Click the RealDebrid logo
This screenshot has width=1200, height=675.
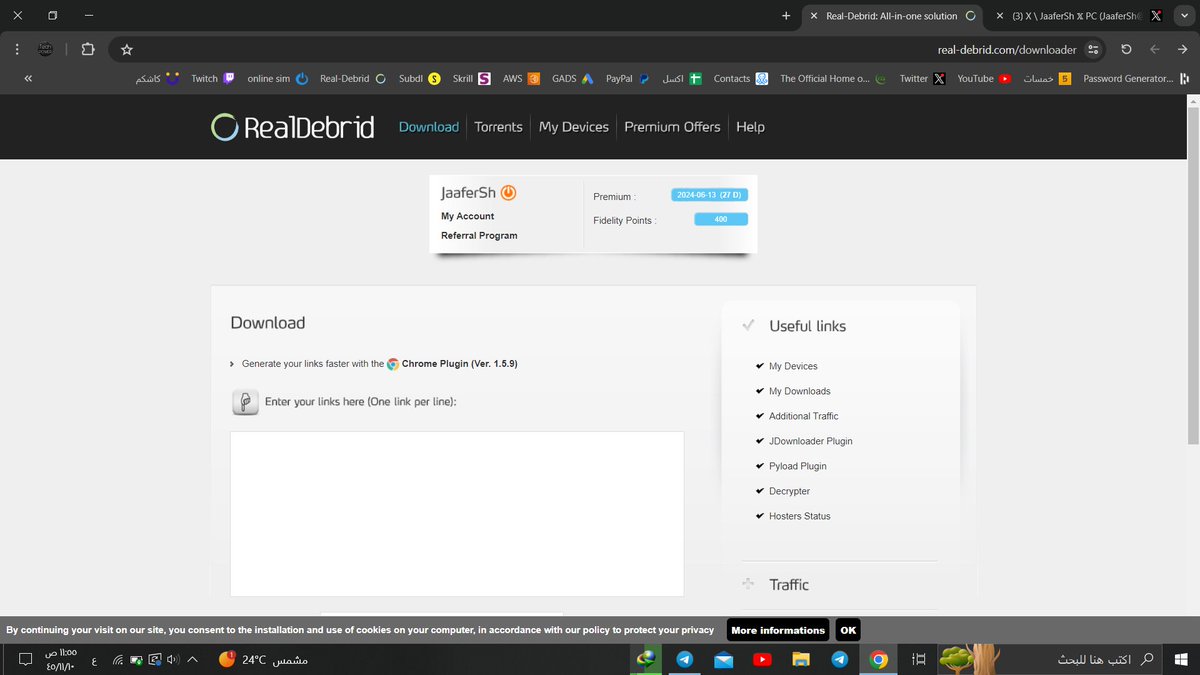[293, 127]
